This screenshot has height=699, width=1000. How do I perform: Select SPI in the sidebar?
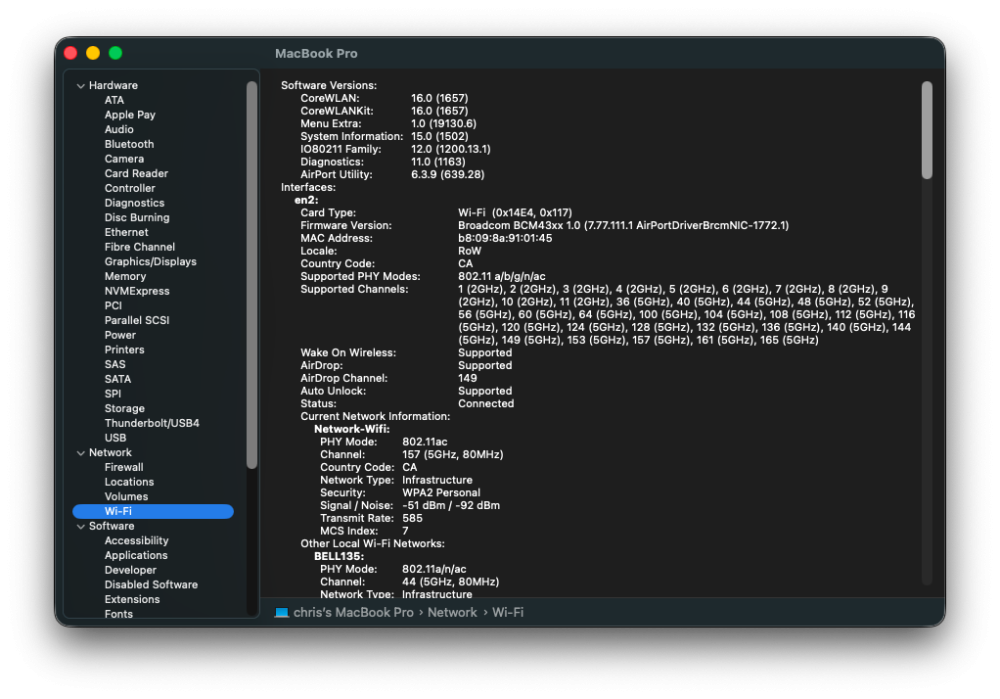(112, 394)
